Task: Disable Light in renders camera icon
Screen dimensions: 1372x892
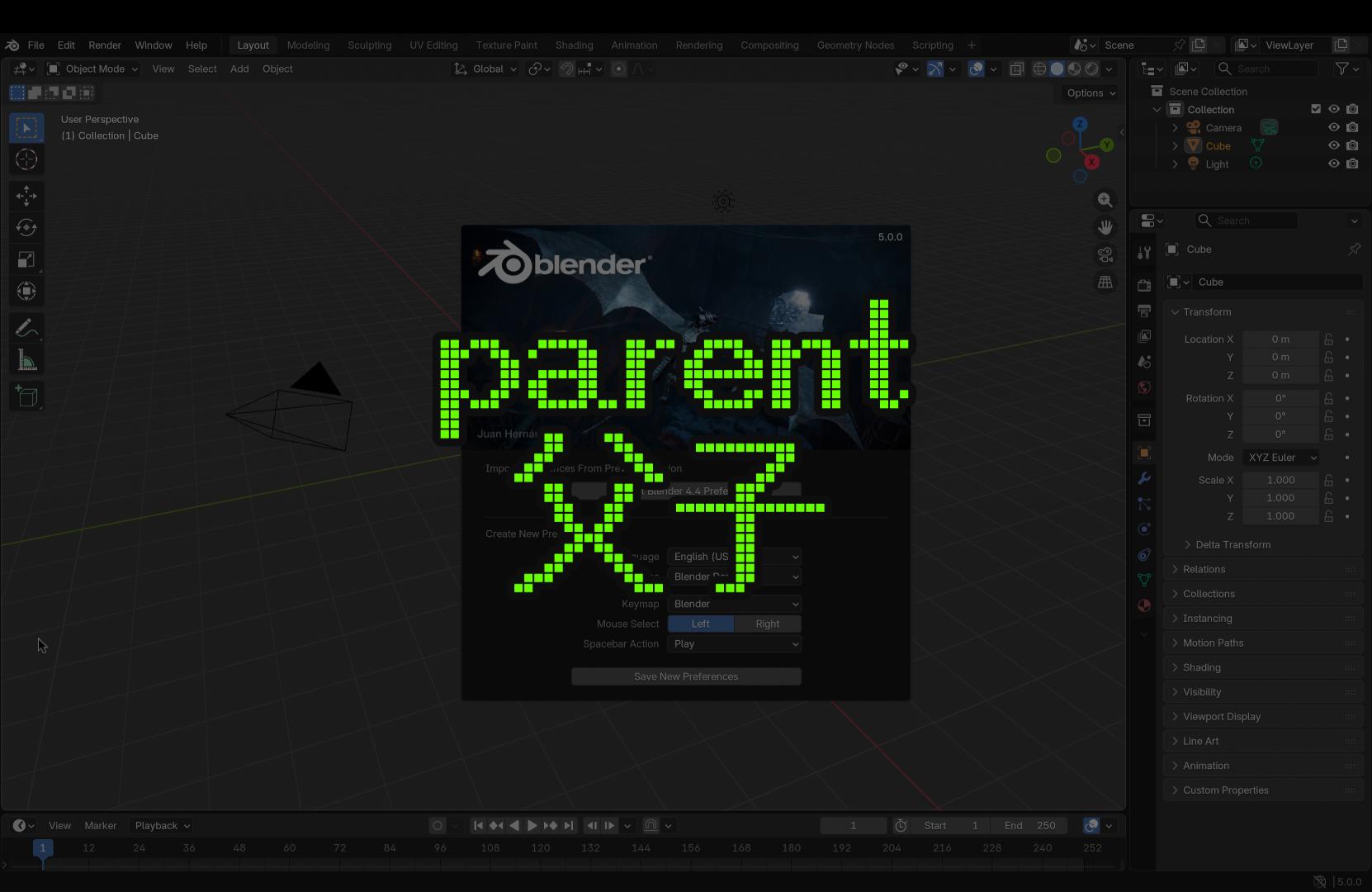Action: pos(1352,164)
